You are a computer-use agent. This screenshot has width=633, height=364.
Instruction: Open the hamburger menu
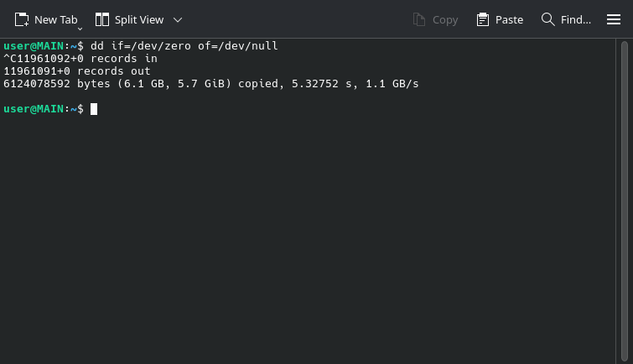point(614,19)
